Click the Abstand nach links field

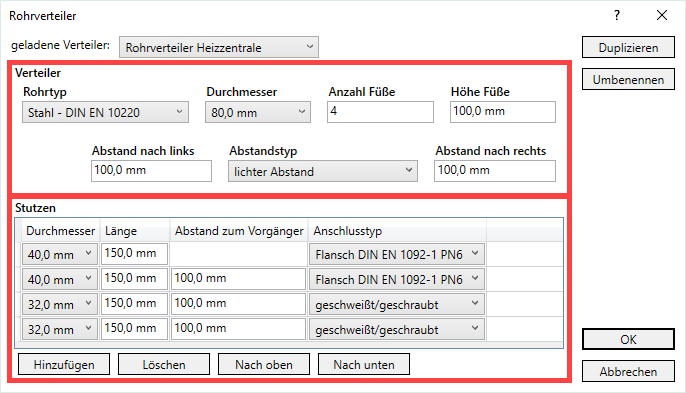click(151, 171)
